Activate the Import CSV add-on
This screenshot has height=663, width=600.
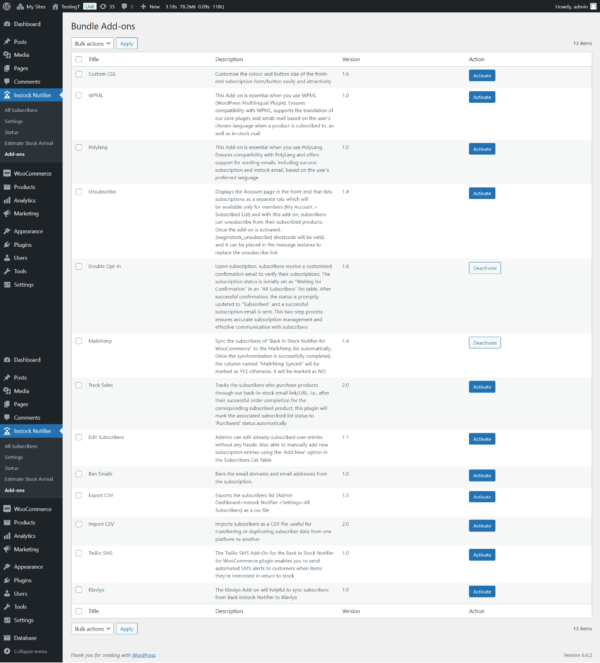(482, 526)
